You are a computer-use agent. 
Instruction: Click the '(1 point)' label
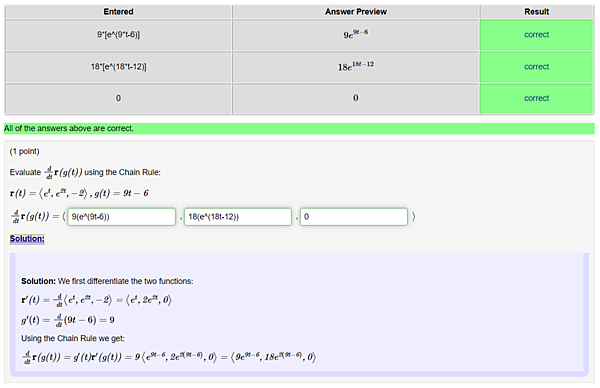coord(24,152)
